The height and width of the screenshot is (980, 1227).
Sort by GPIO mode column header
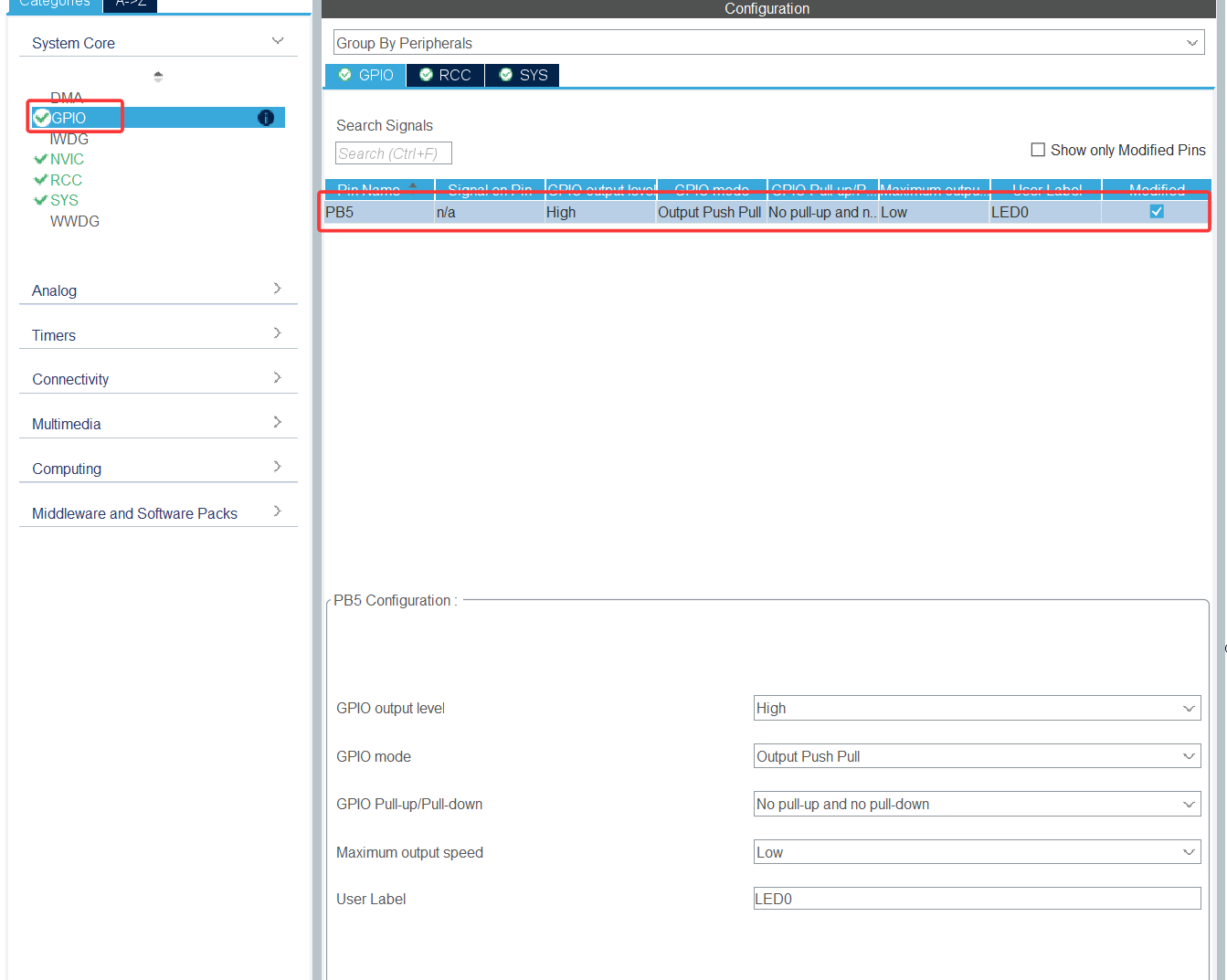click(712, 189)
